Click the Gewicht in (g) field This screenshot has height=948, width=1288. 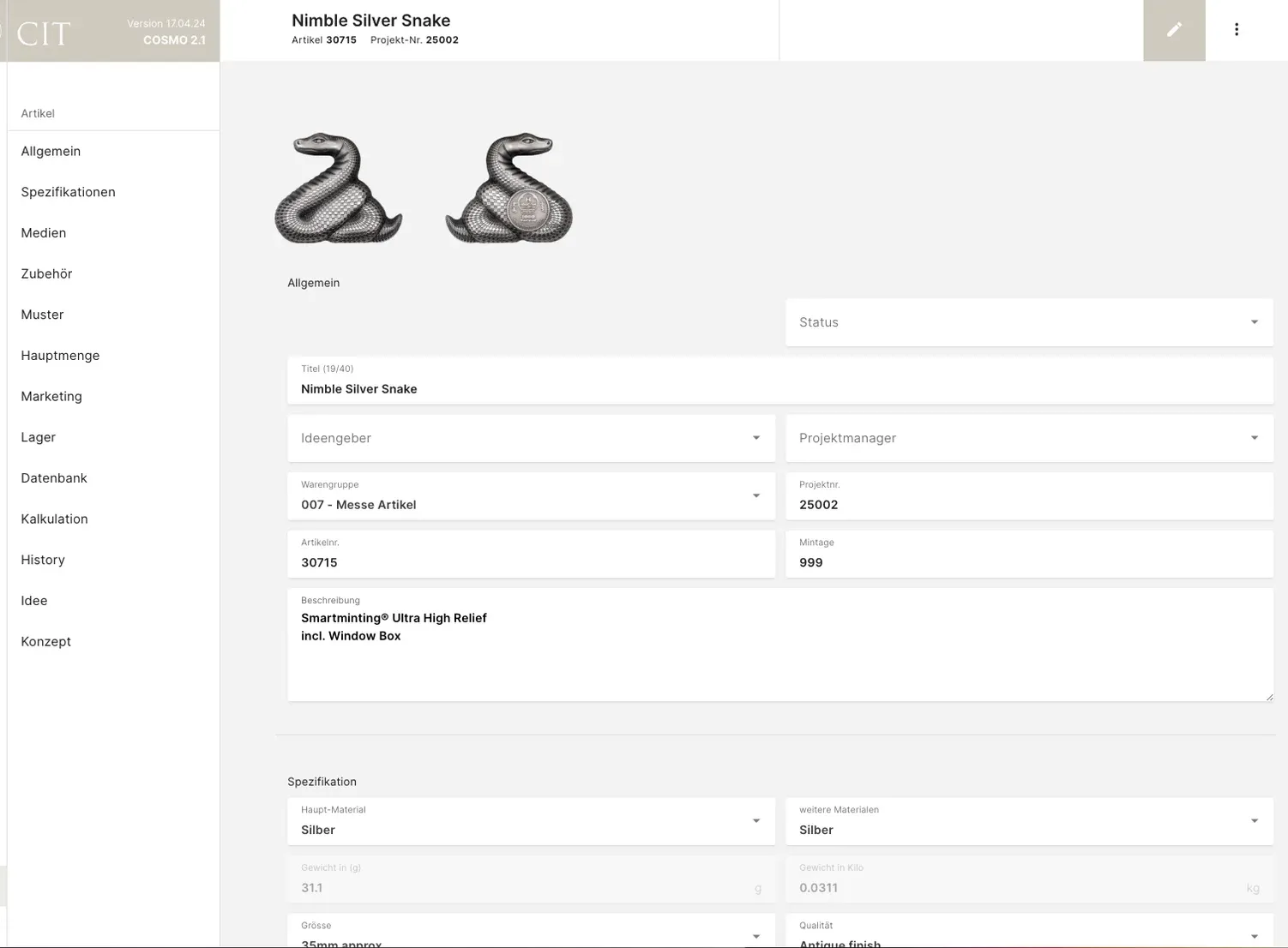coord(531,879)
